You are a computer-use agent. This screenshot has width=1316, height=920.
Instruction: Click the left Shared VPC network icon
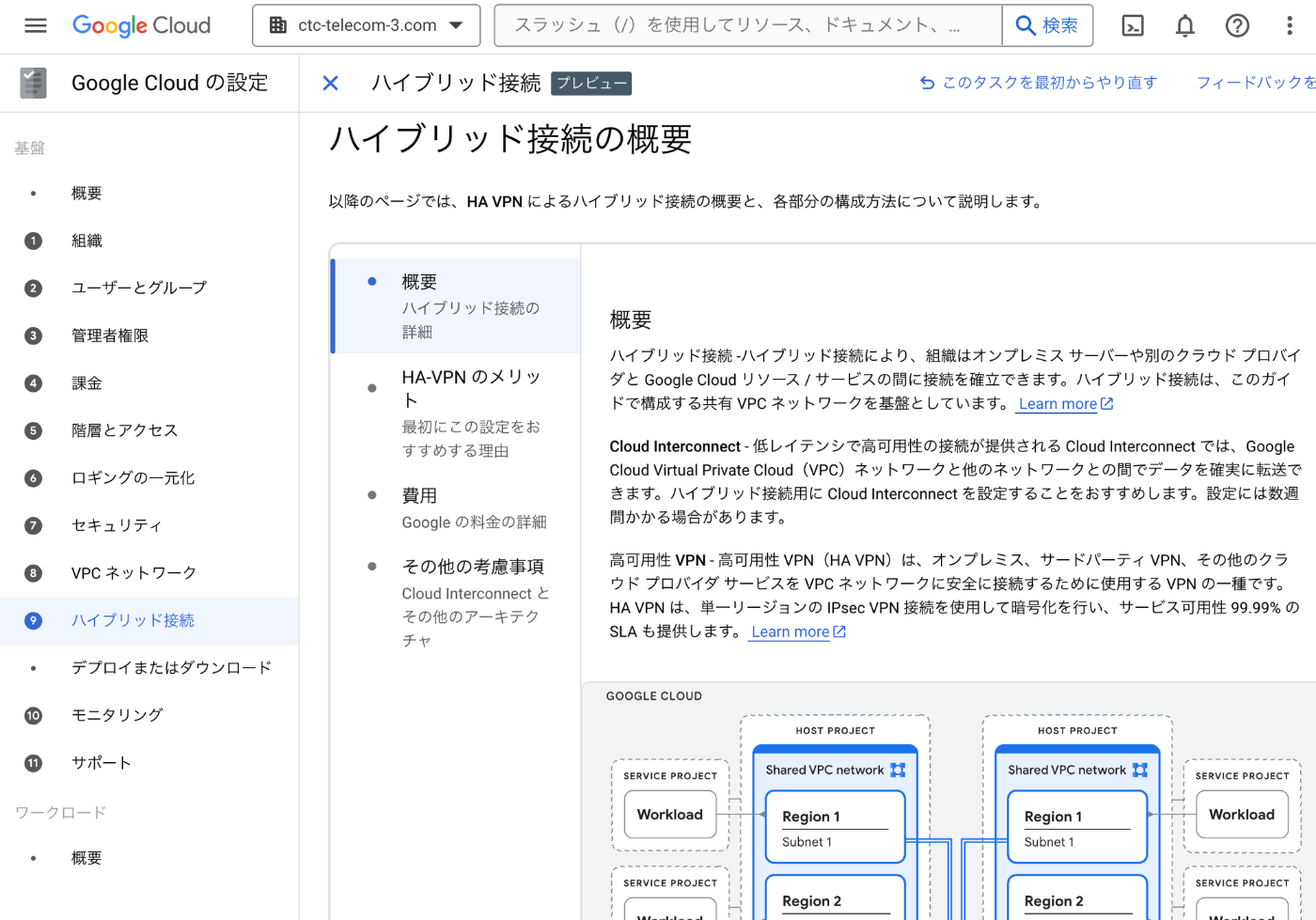coord(898,770)
